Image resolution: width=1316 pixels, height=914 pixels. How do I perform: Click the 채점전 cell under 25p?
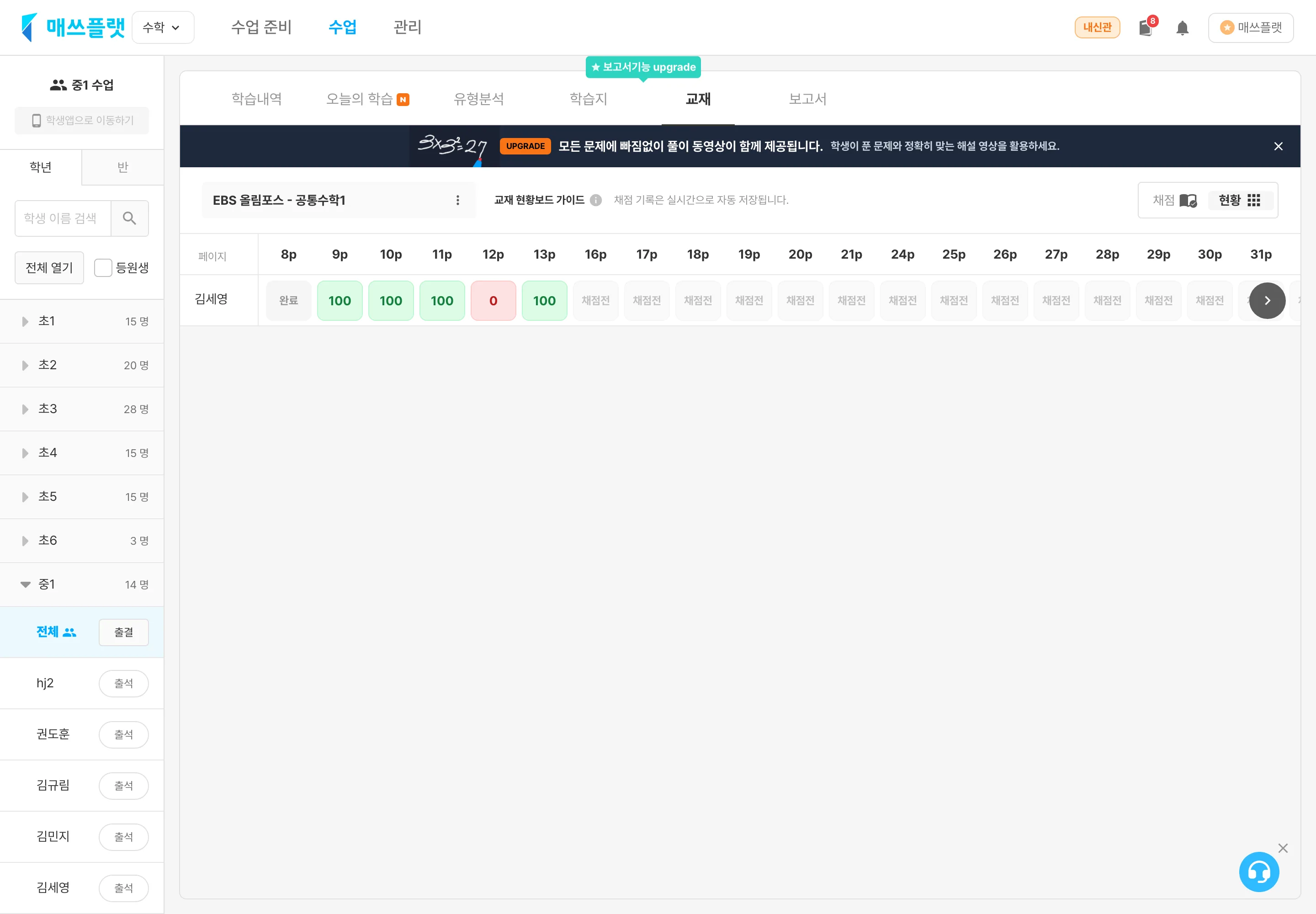954,301
